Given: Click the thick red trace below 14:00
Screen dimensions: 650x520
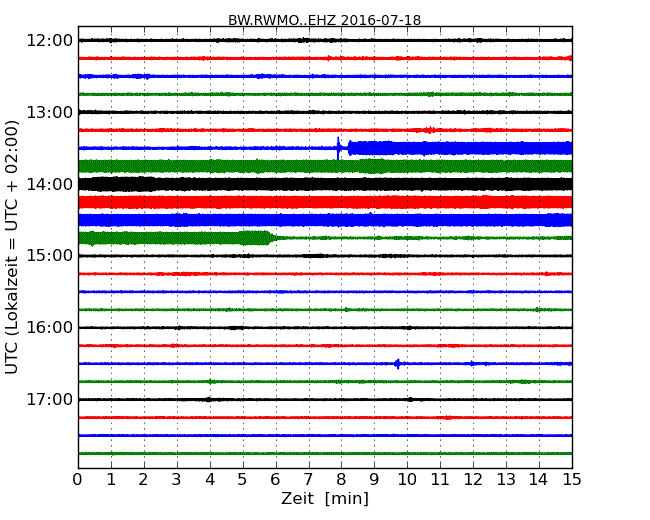Looking at the screenshot, I should [x=325, y=202].
